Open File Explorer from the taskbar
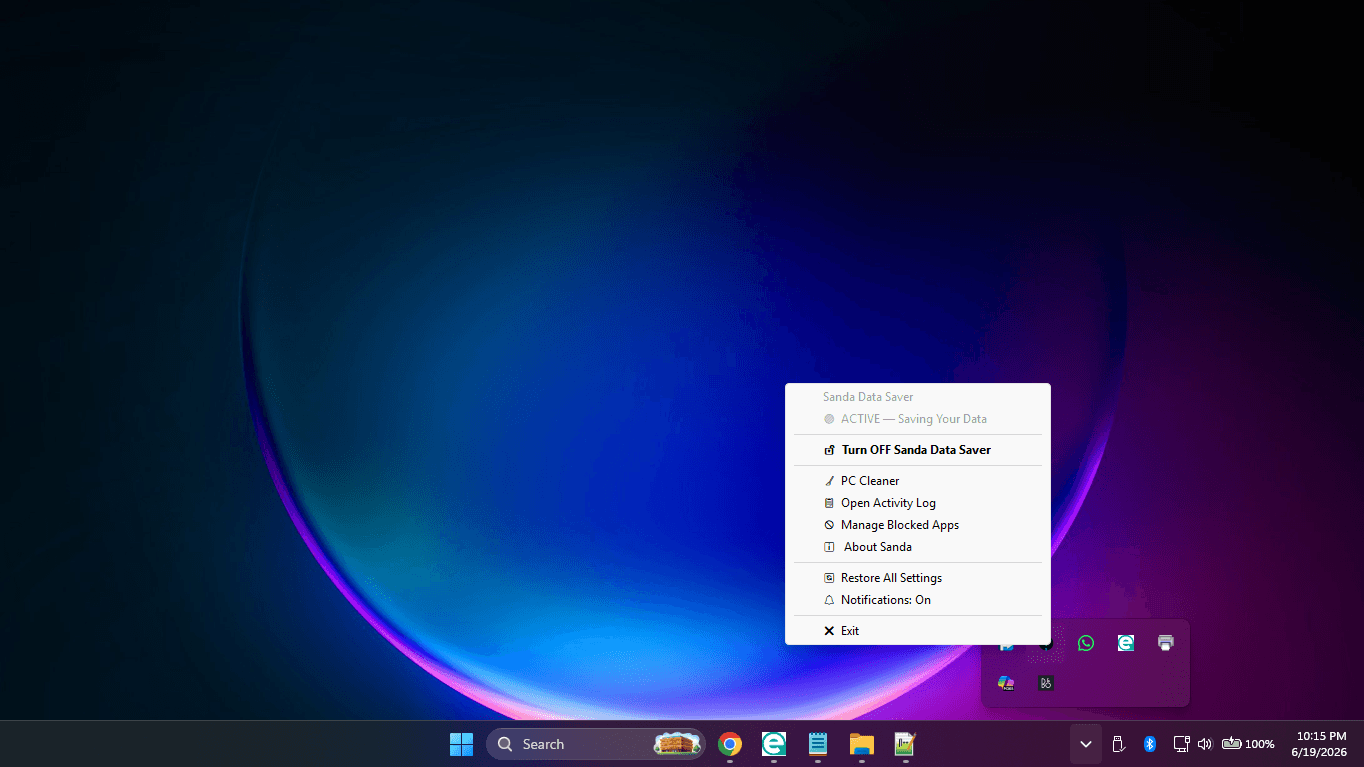The image size is (1364, 767). [x=862, y=744]
